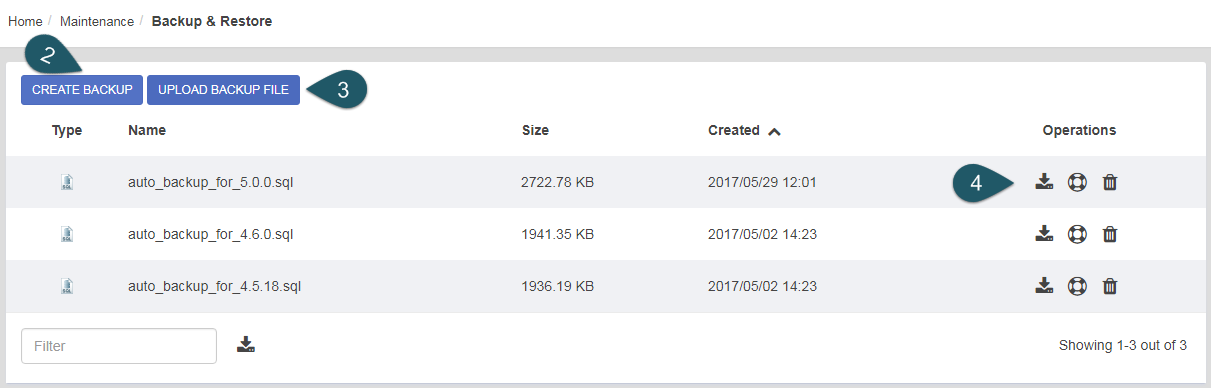Download the auto_backup_for_4.6.0.sql backup
This screenshot has height=388, width=1211.
click(1044, 234)
